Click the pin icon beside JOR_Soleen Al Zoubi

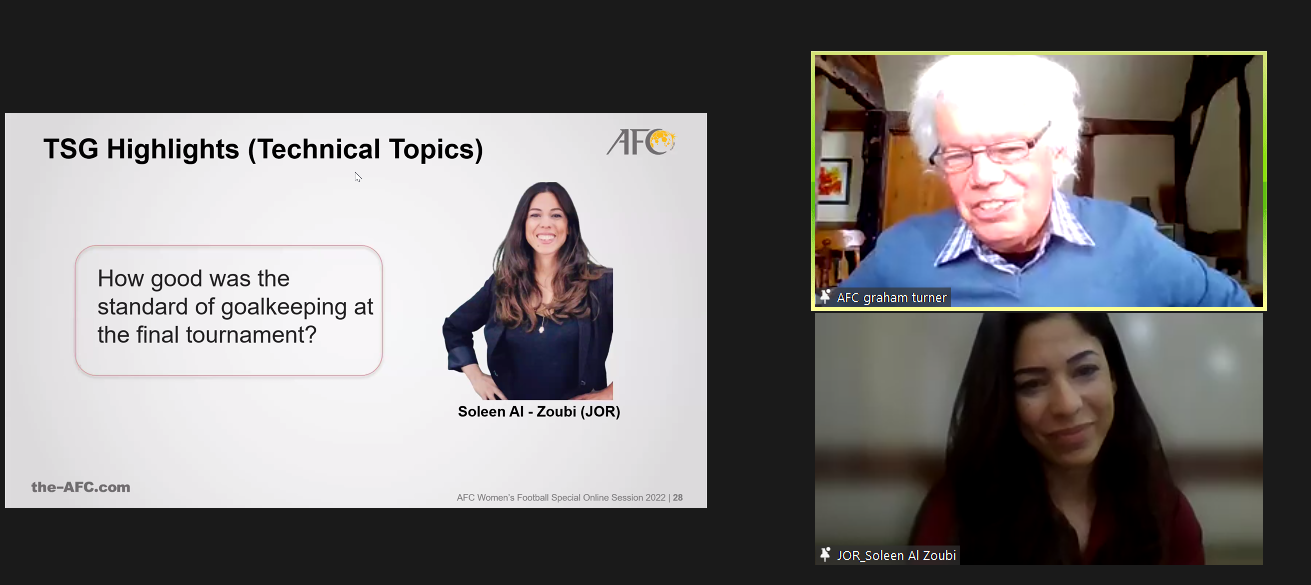[x=825, y=555]
